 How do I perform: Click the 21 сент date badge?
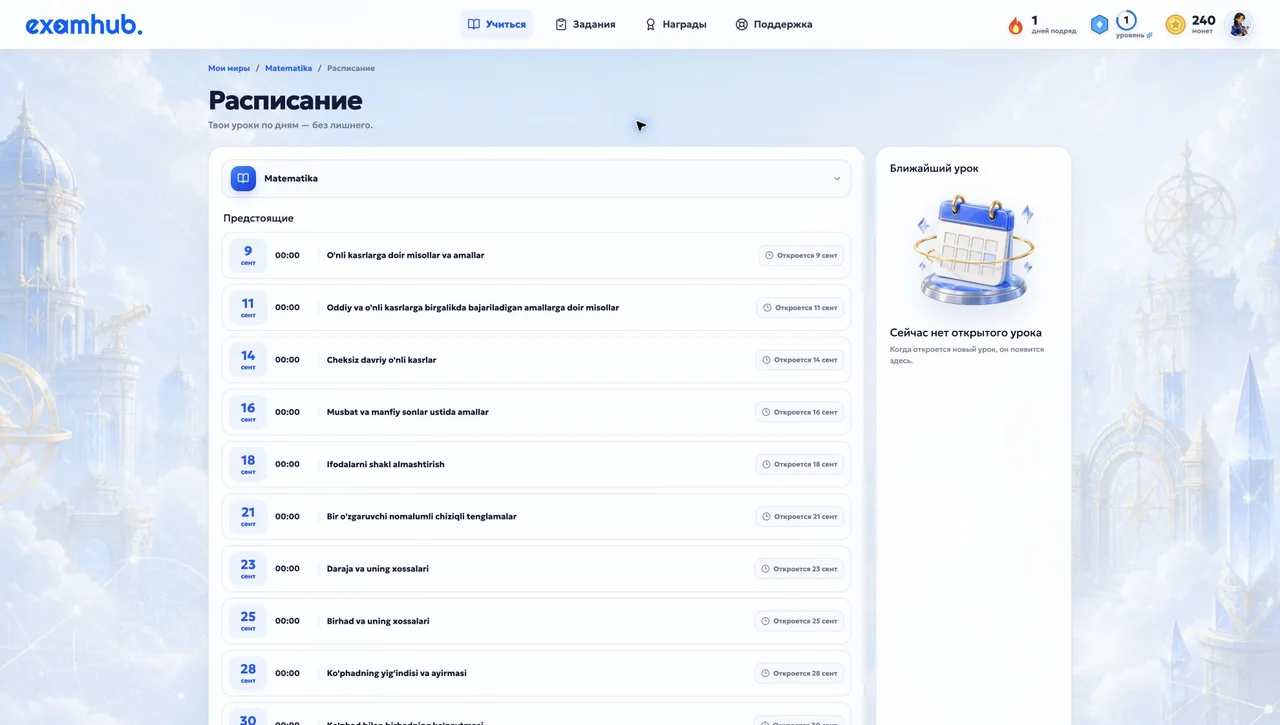tap(248, 516)
